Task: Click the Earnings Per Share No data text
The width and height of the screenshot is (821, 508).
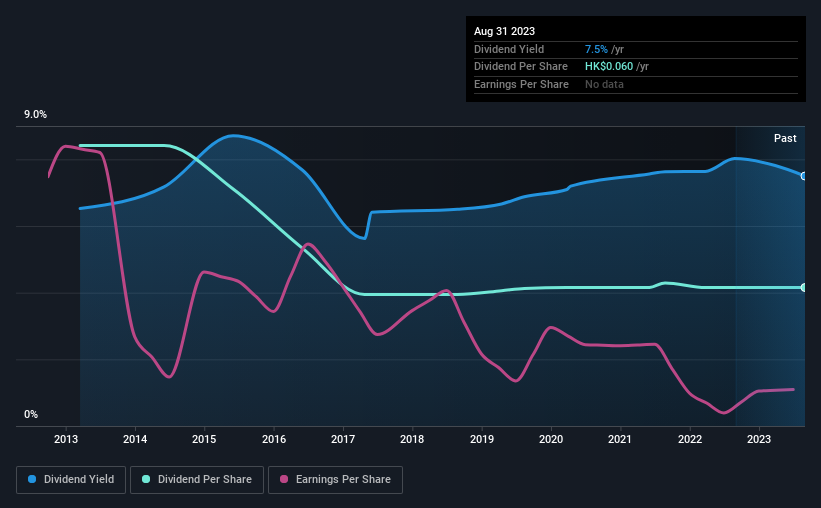Action: coord(604,84)
